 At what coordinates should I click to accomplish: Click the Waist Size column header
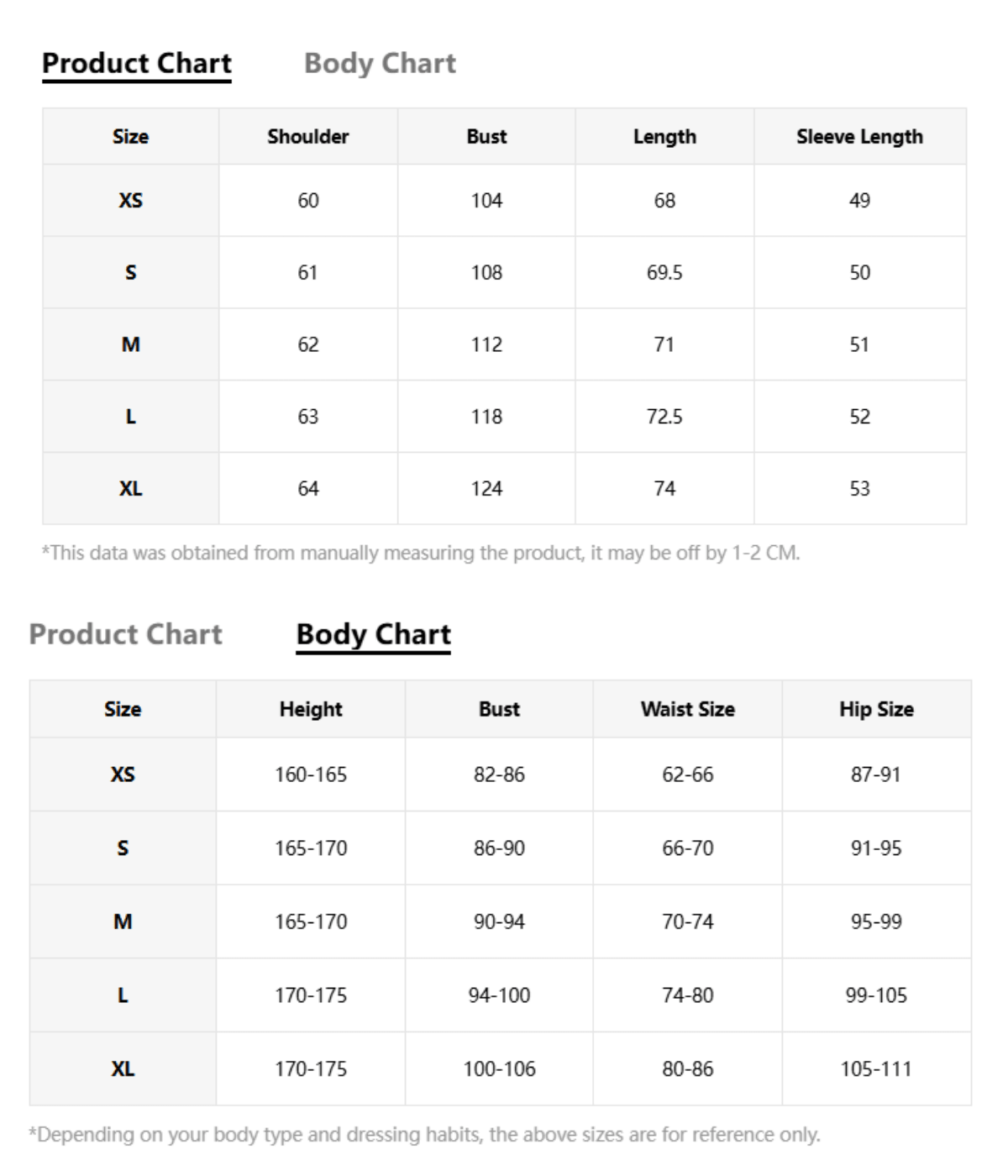[688, 710]
